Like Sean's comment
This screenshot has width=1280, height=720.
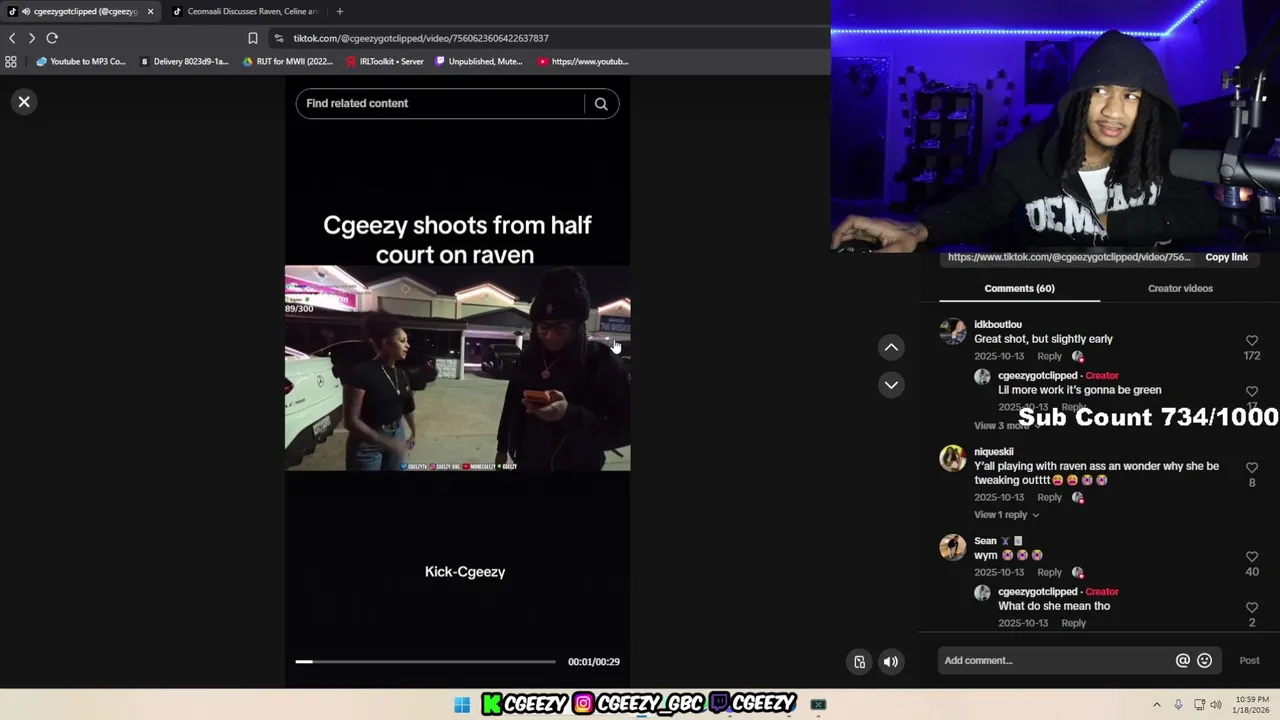tap(1251, 557)
